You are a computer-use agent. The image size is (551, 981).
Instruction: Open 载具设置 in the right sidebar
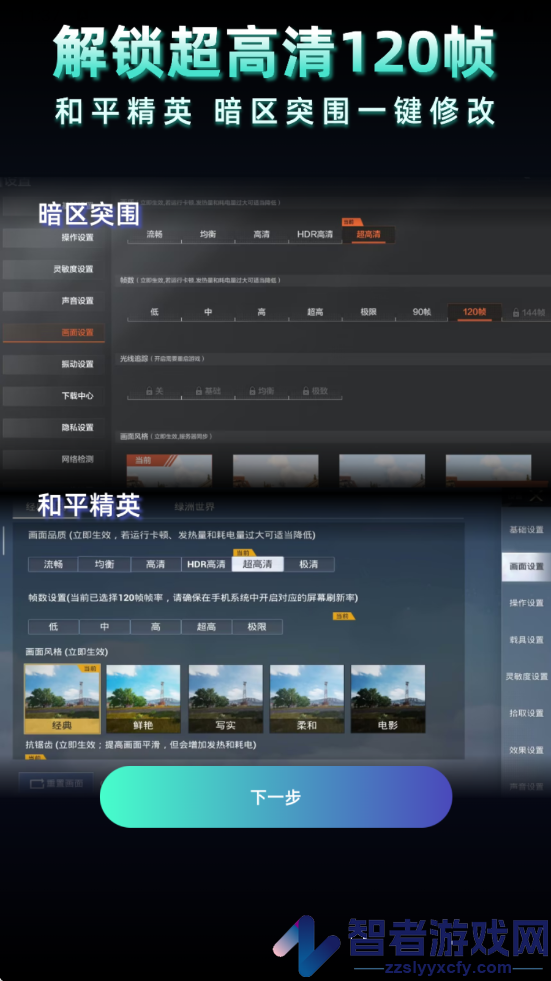pyautogui.click(x=526, y=639)
